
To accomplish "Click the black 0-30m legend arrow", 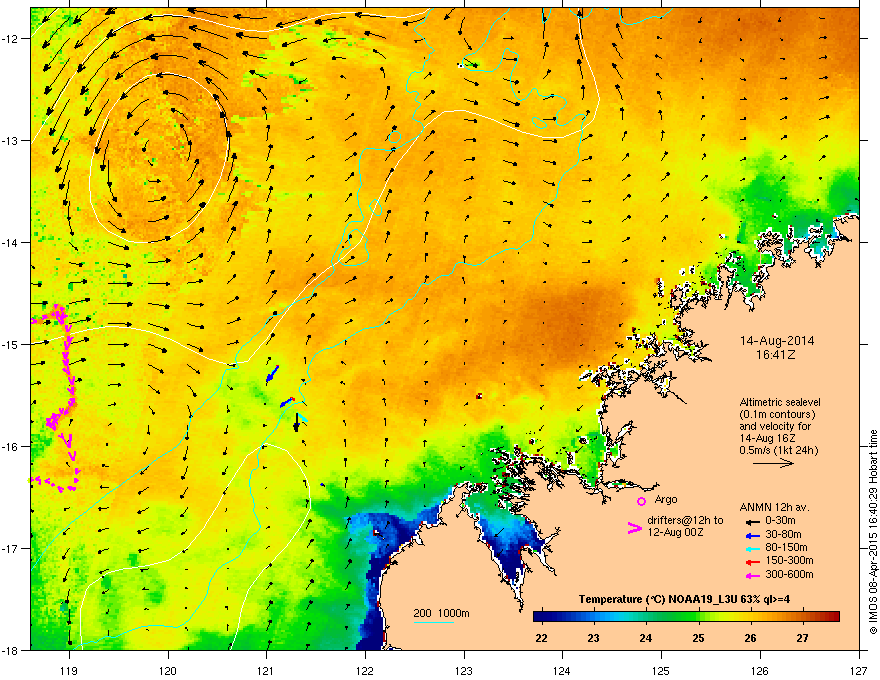I will (x=752, y=521).
